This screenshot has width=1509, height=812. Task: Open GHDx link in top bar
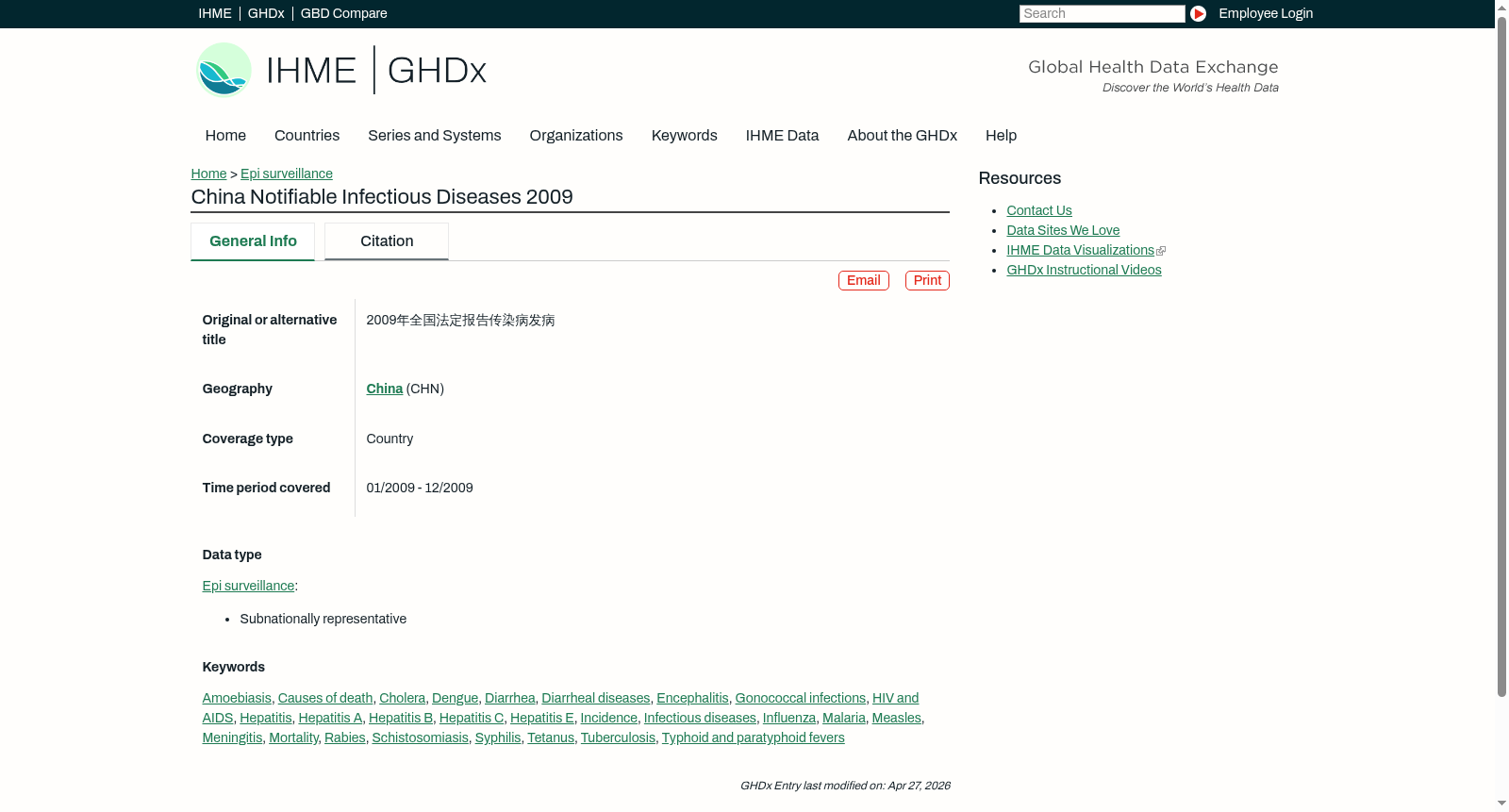[266, 13]
